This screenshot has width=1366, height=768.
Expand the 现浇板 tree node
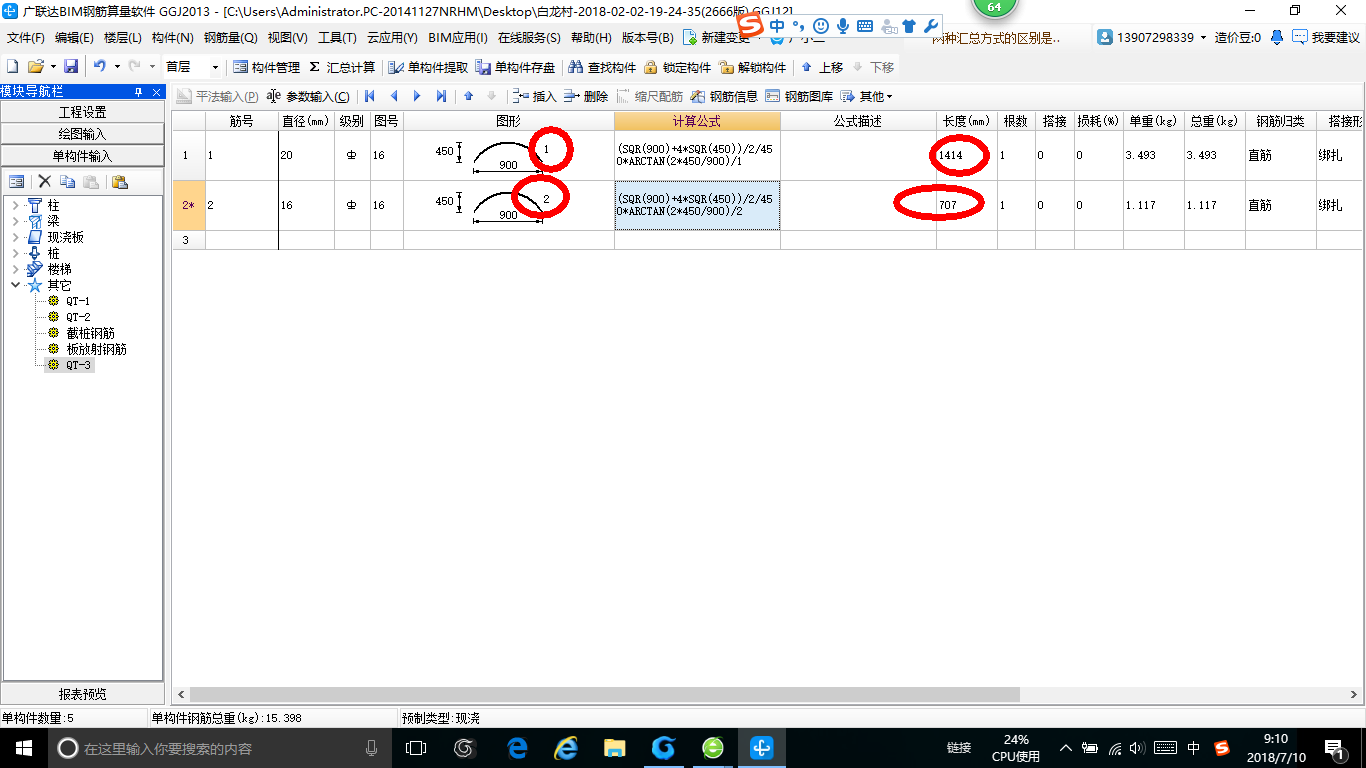click(15, 238)
